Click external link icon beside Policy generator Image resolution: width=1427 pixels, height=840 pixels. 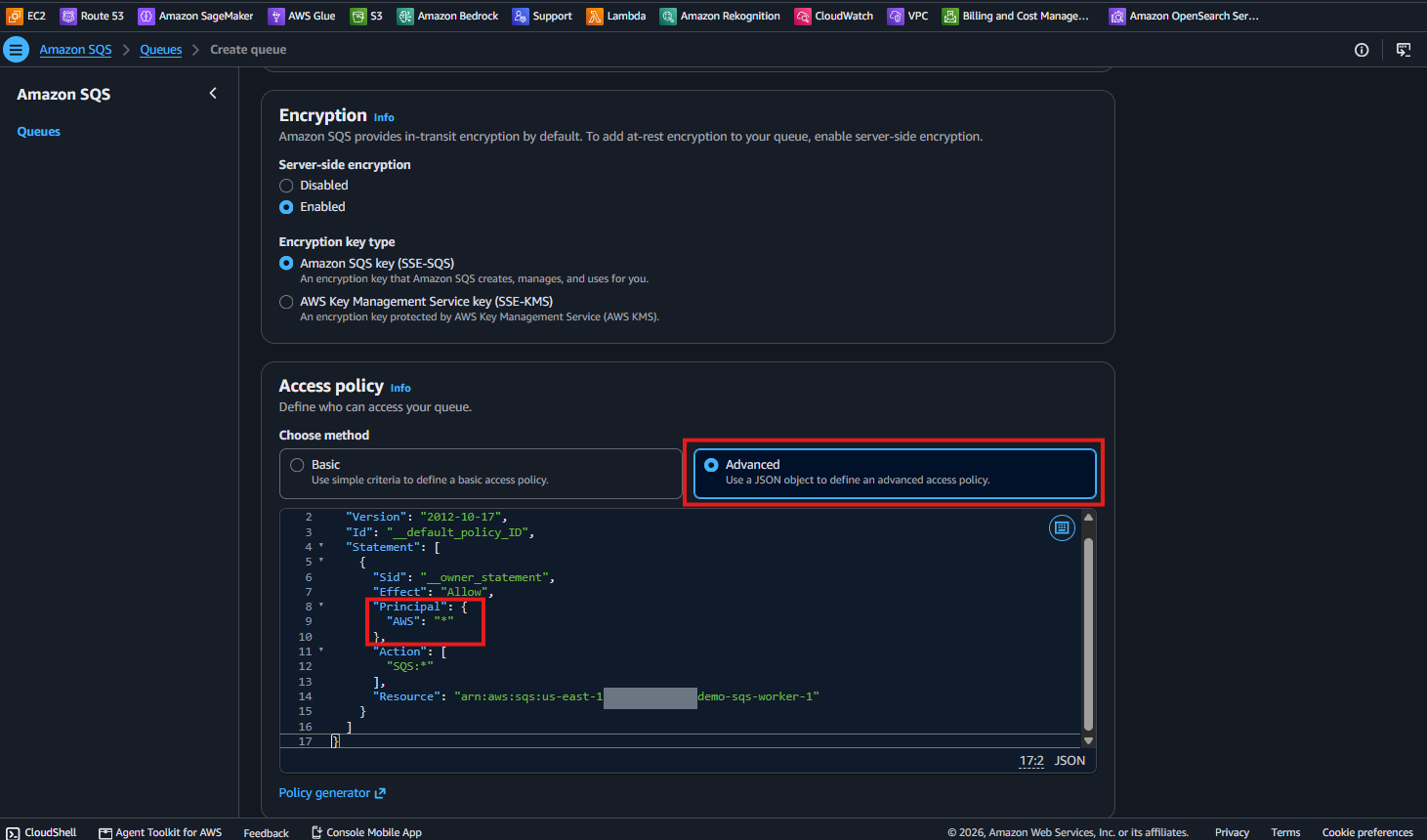coord(380,793)
